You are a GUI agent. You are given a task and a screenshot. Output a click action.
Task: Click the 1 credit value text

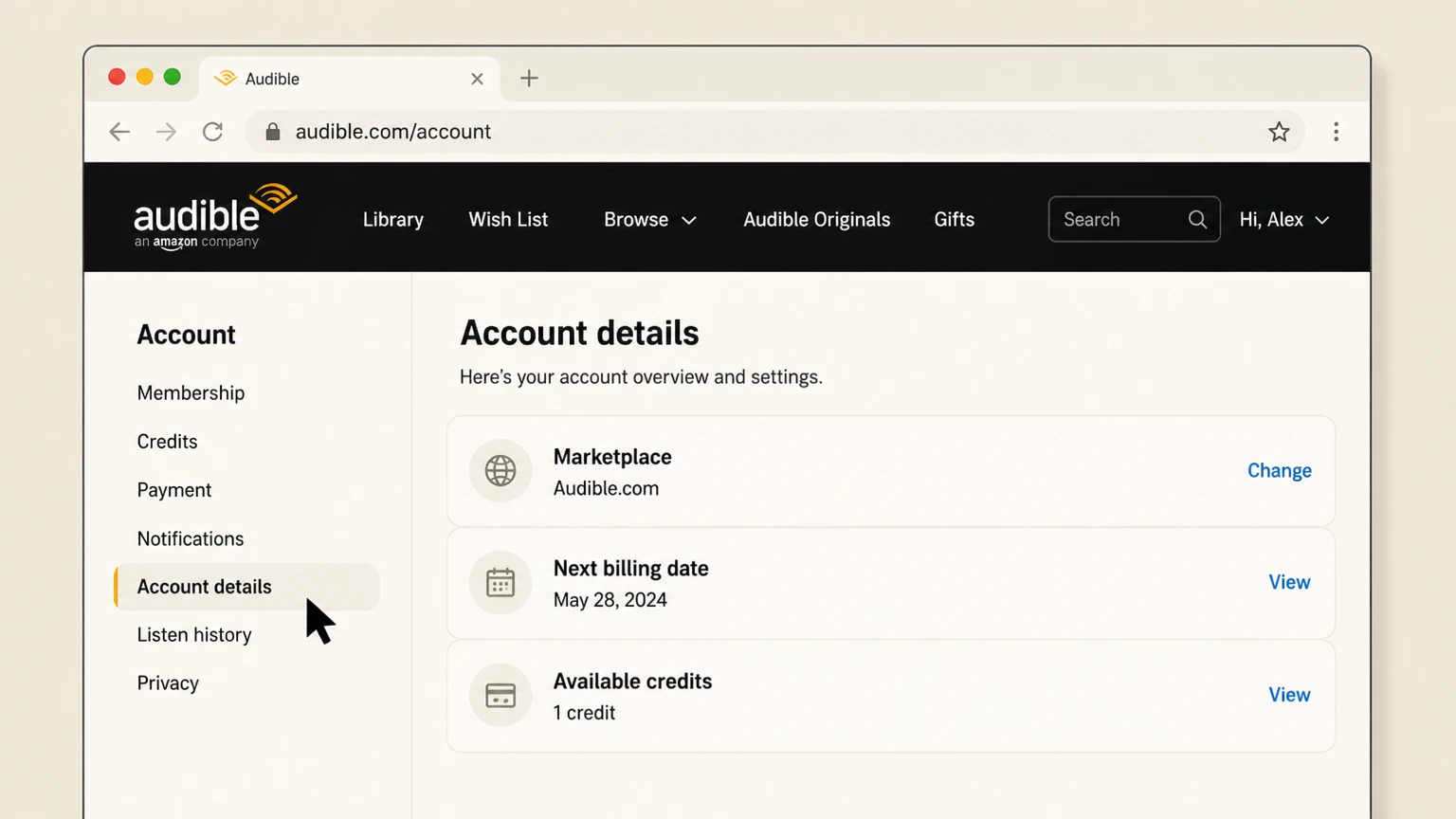click(584, 713)
